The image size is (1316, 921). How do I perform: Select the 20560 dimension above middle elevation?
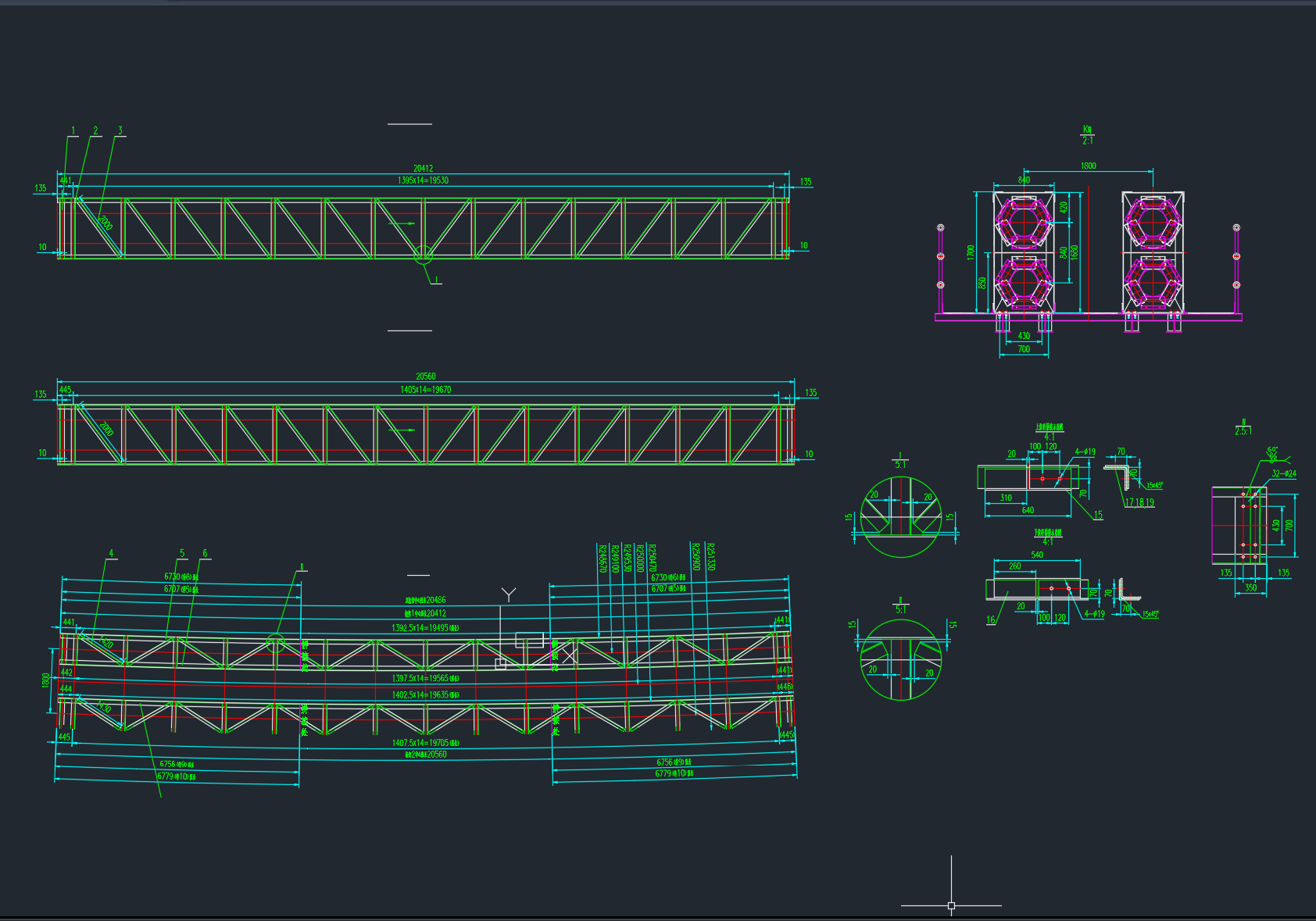425,377
